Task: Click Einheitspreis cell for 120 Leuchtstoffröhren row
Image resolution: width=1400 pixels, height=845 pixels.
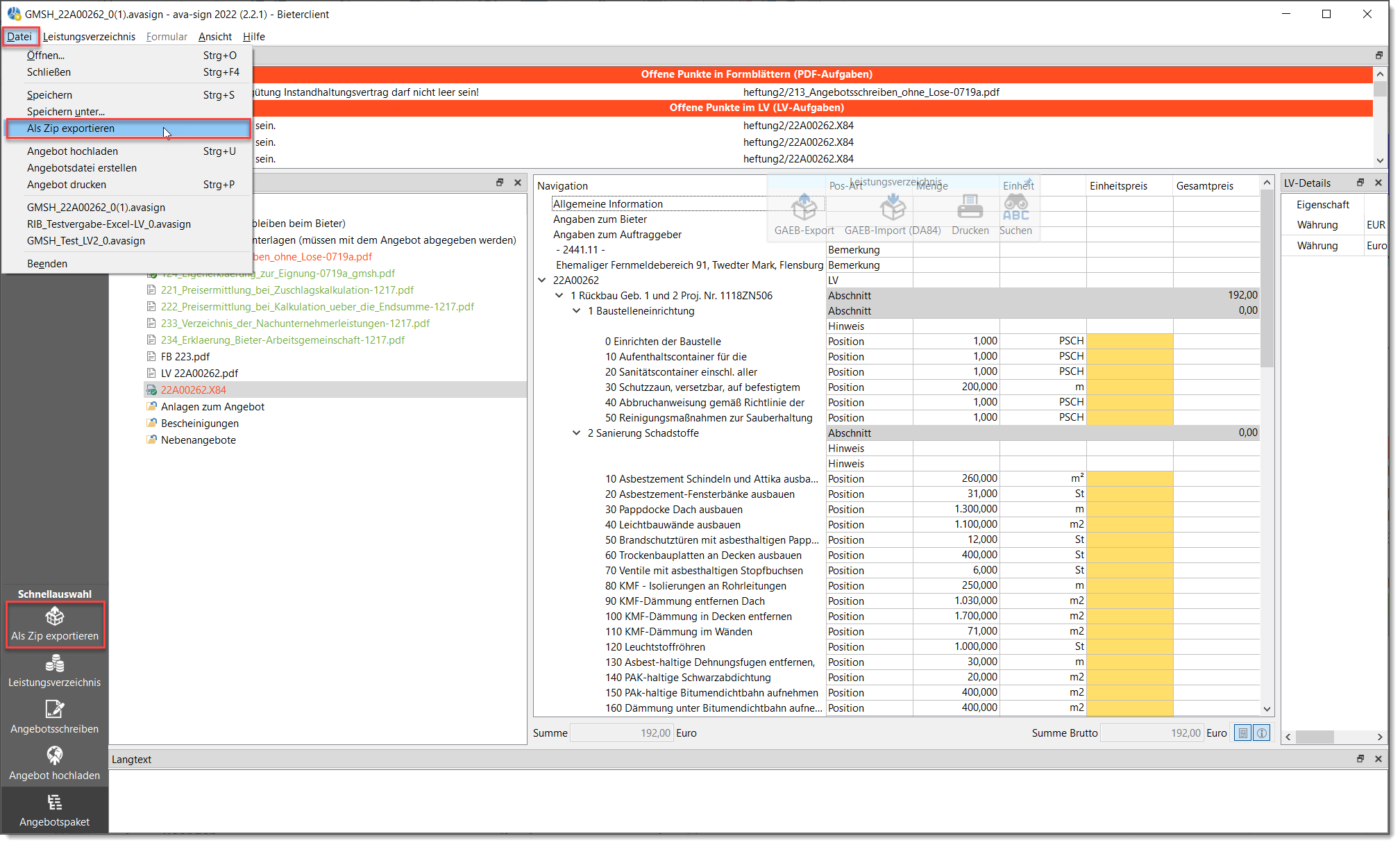Action: click(1129, 647)
